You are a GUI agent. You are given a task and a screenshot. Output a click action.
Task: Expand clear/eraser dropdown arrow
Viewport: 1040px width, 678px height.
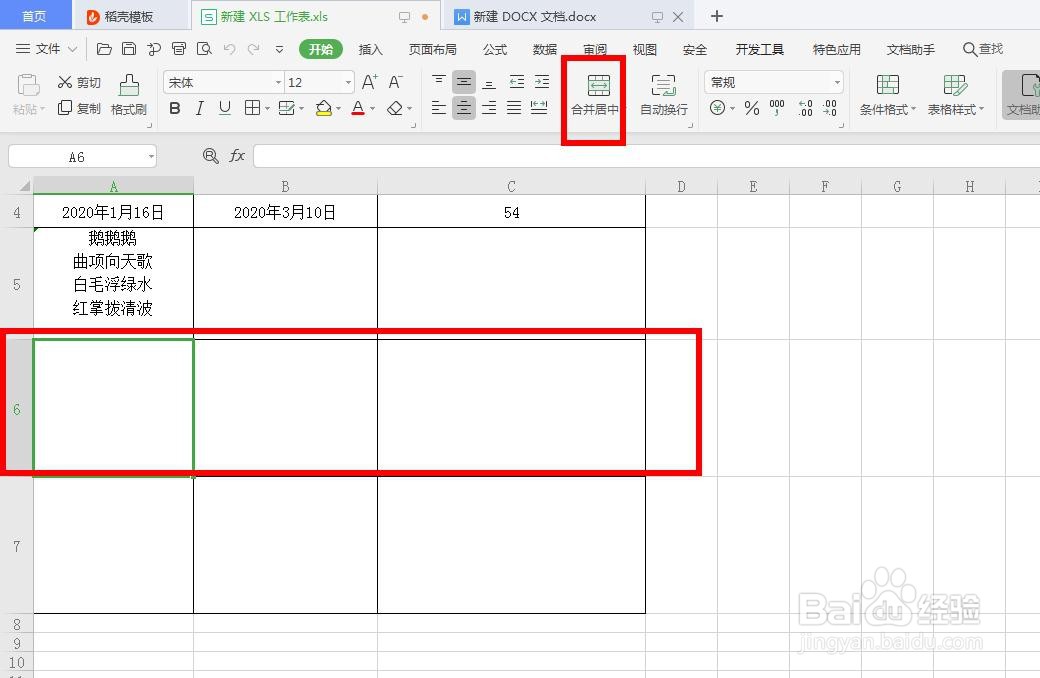point(409,108)
